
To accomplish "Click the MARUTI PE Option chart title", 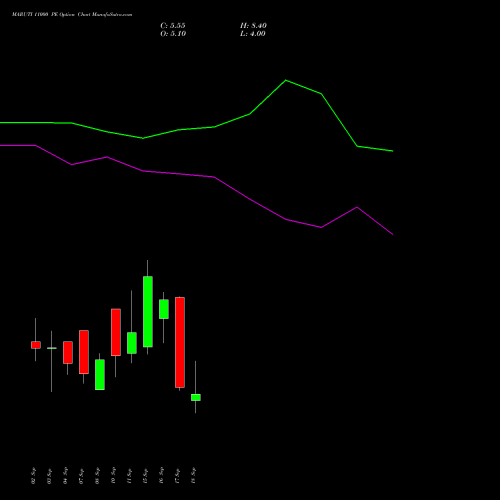I will [x=72, y=15].
